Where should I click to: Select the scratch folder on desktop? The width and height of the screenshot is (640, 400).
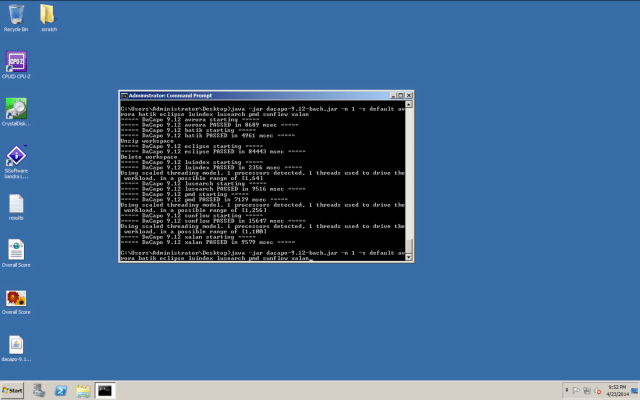pyautogui.click(x=49, y=18)
